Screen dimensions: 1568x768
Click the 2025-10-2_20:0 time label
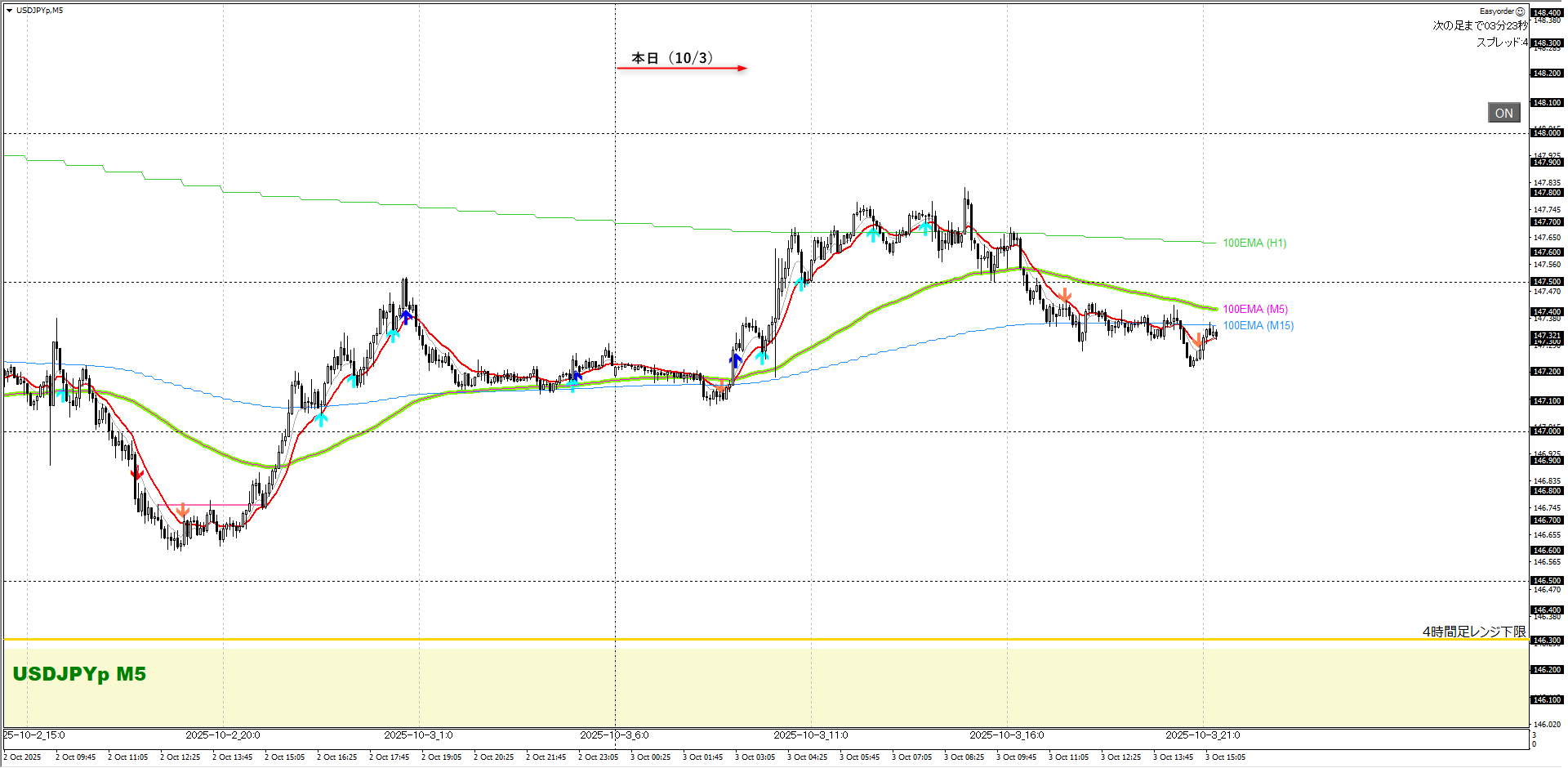pos(222,735)
